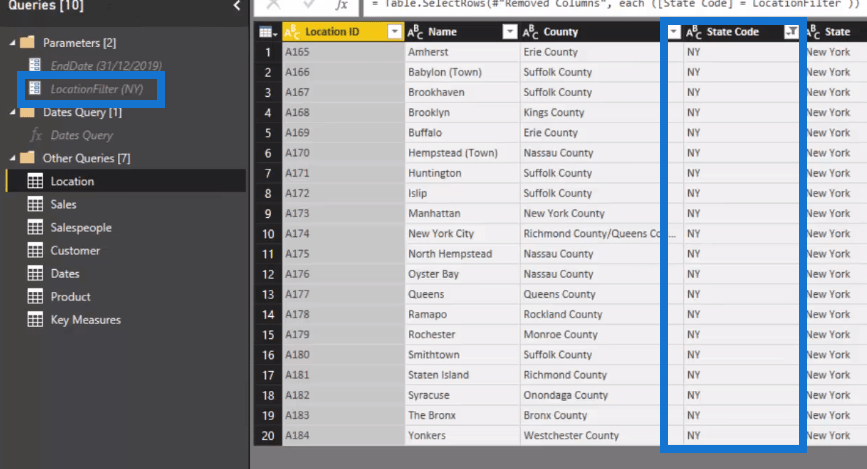The width and height of the screenshot is (867, 469).
Task: Click the Sales table icon
Action: (x=35, y=204)
